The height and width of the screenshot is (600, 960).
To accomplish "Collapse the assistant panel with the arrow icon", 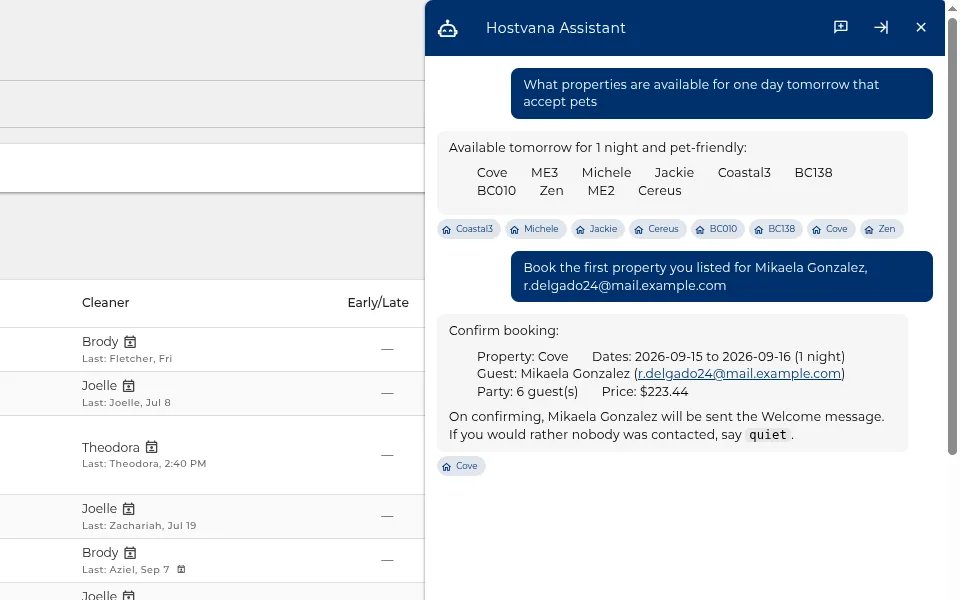I will (881, 27).
